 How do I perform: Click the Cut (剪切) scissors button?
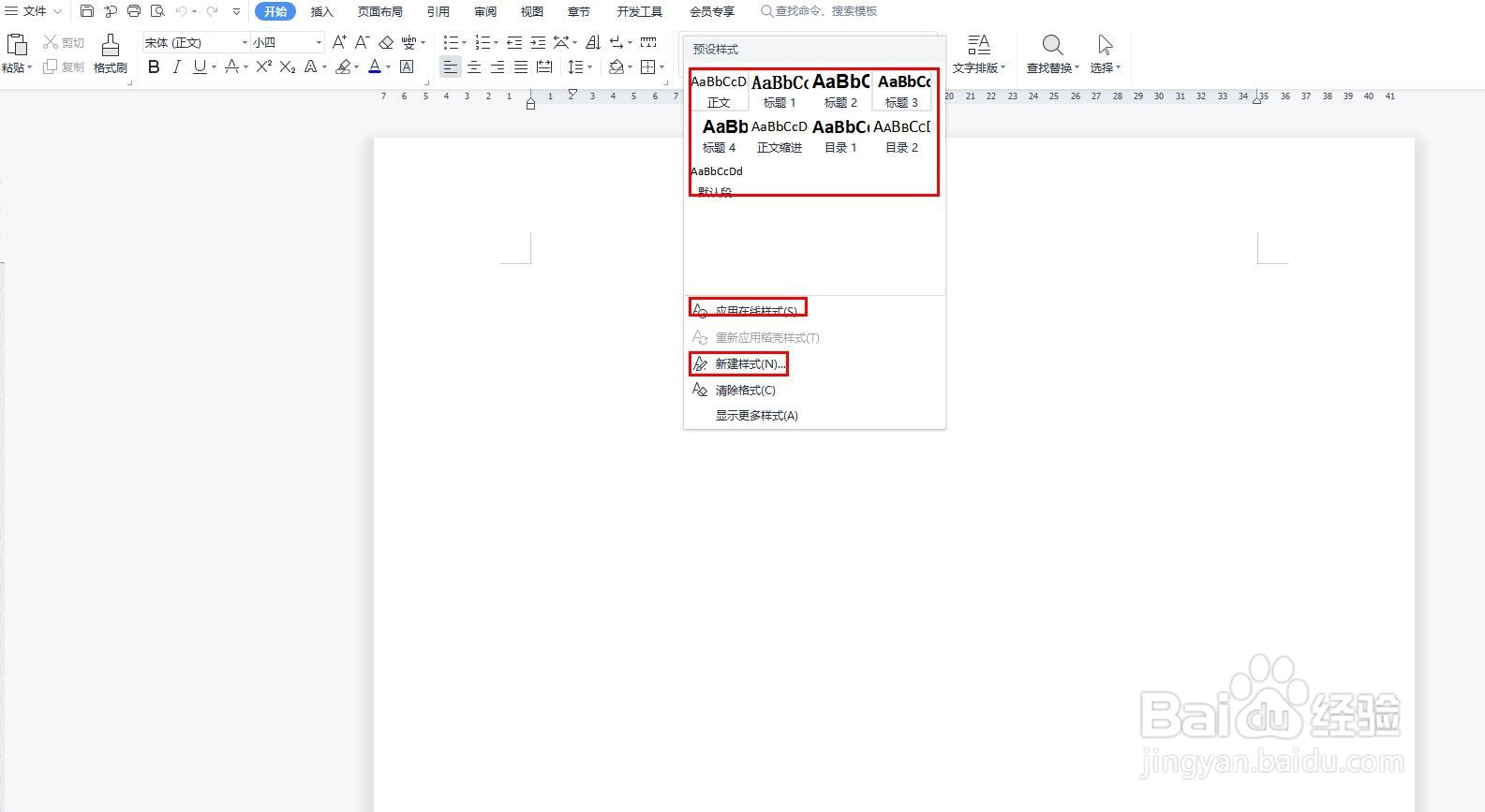[64, 43]
